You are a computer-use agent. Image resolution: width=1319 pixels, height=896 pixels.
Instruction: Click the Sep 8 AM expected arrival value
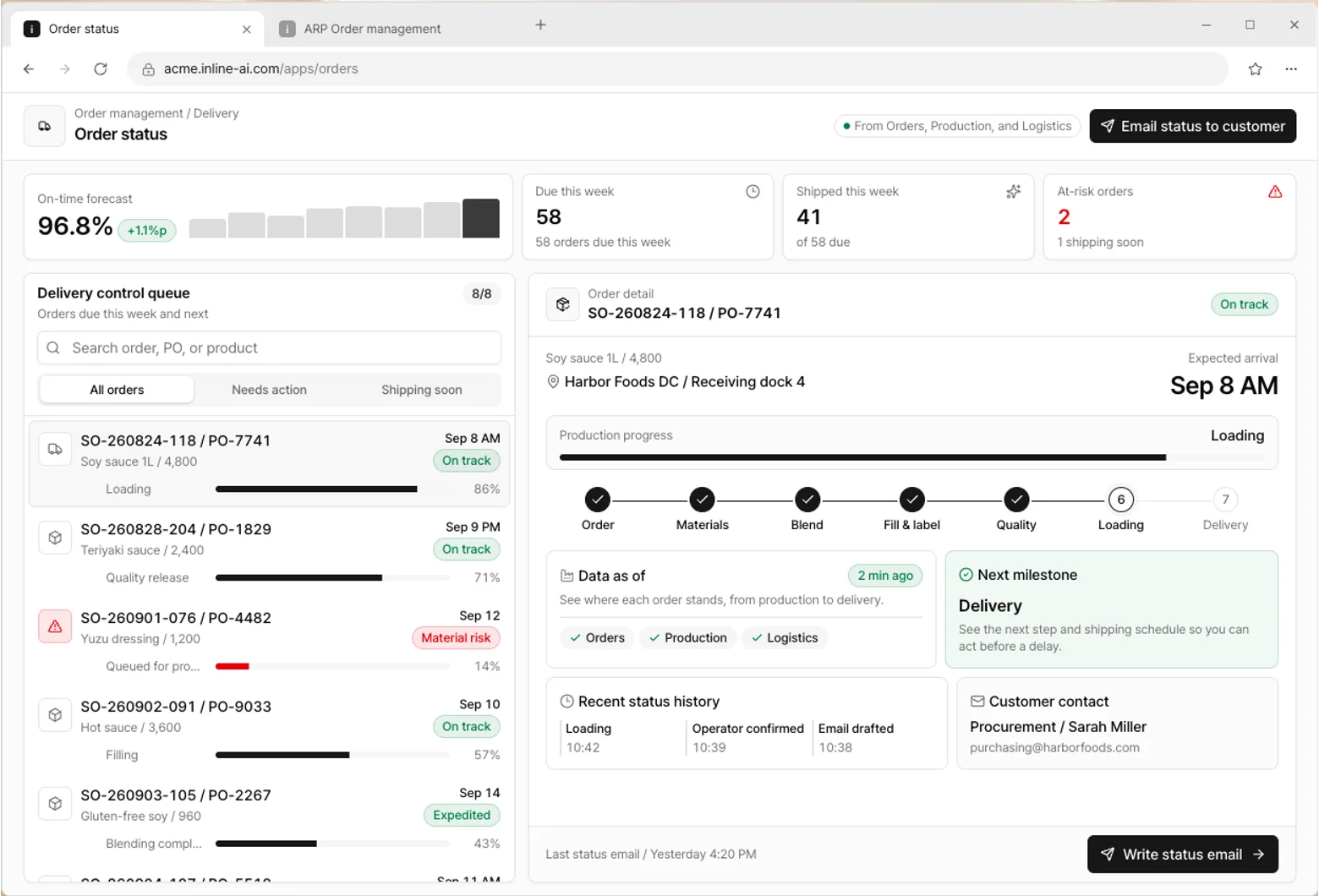(1223, 385)
